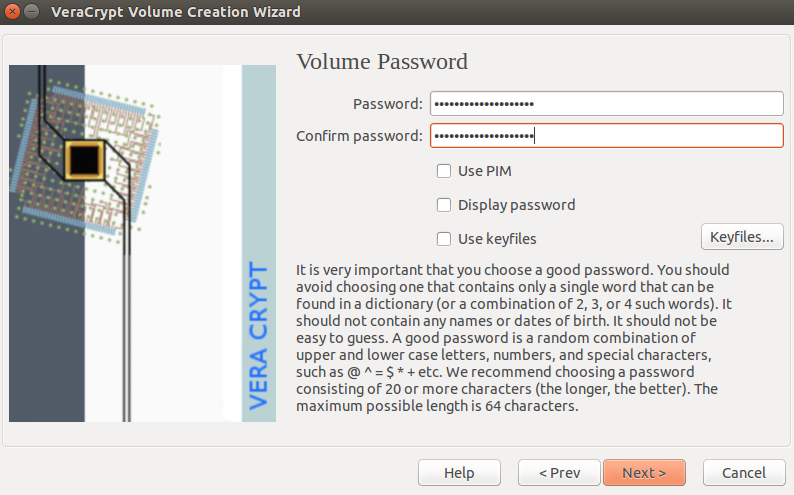This screenshot has width=794, height=495.
Task: Enable the Use PIM checkbox
Action: [x=444, y=171]
